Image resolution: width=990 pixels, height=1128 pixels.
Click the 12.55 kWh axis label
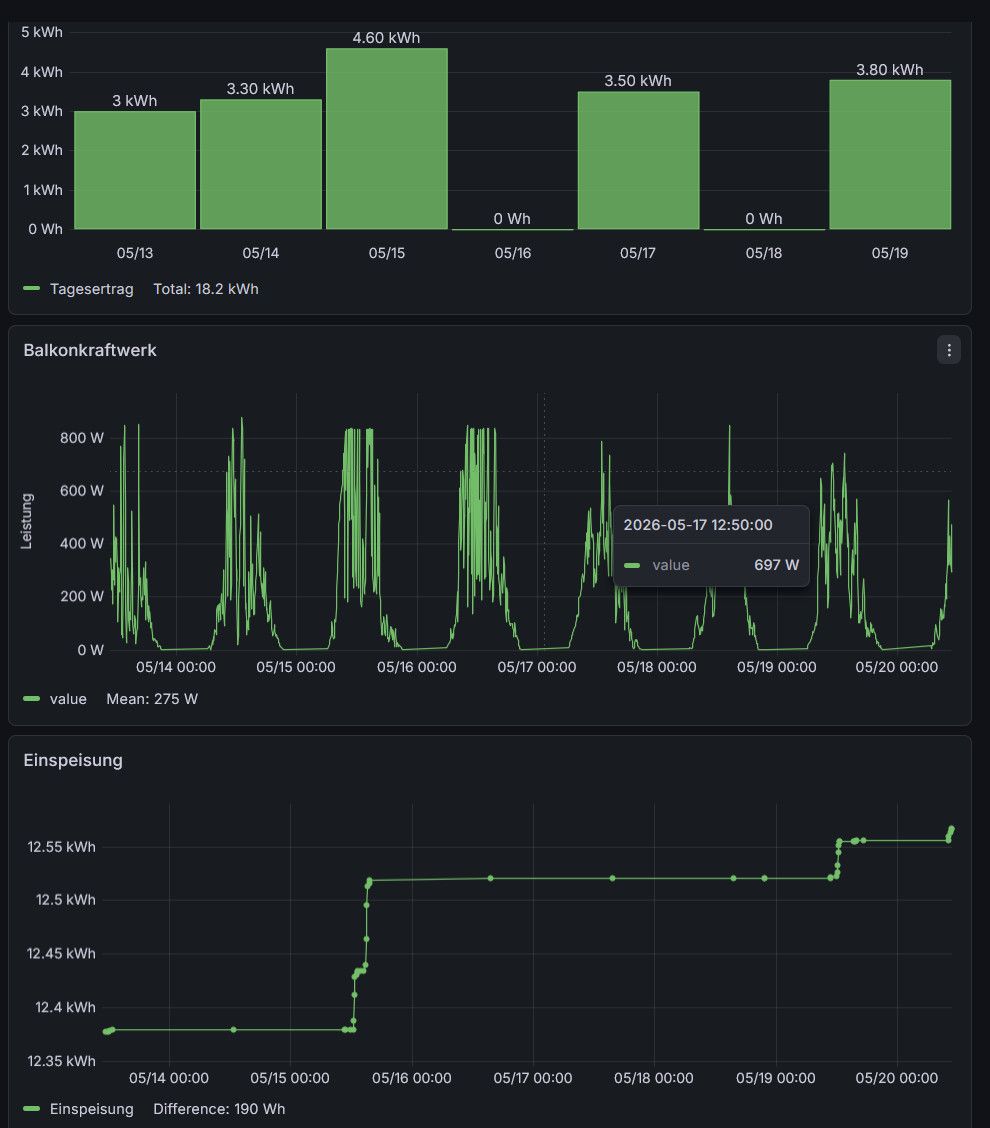pos(61,847)
